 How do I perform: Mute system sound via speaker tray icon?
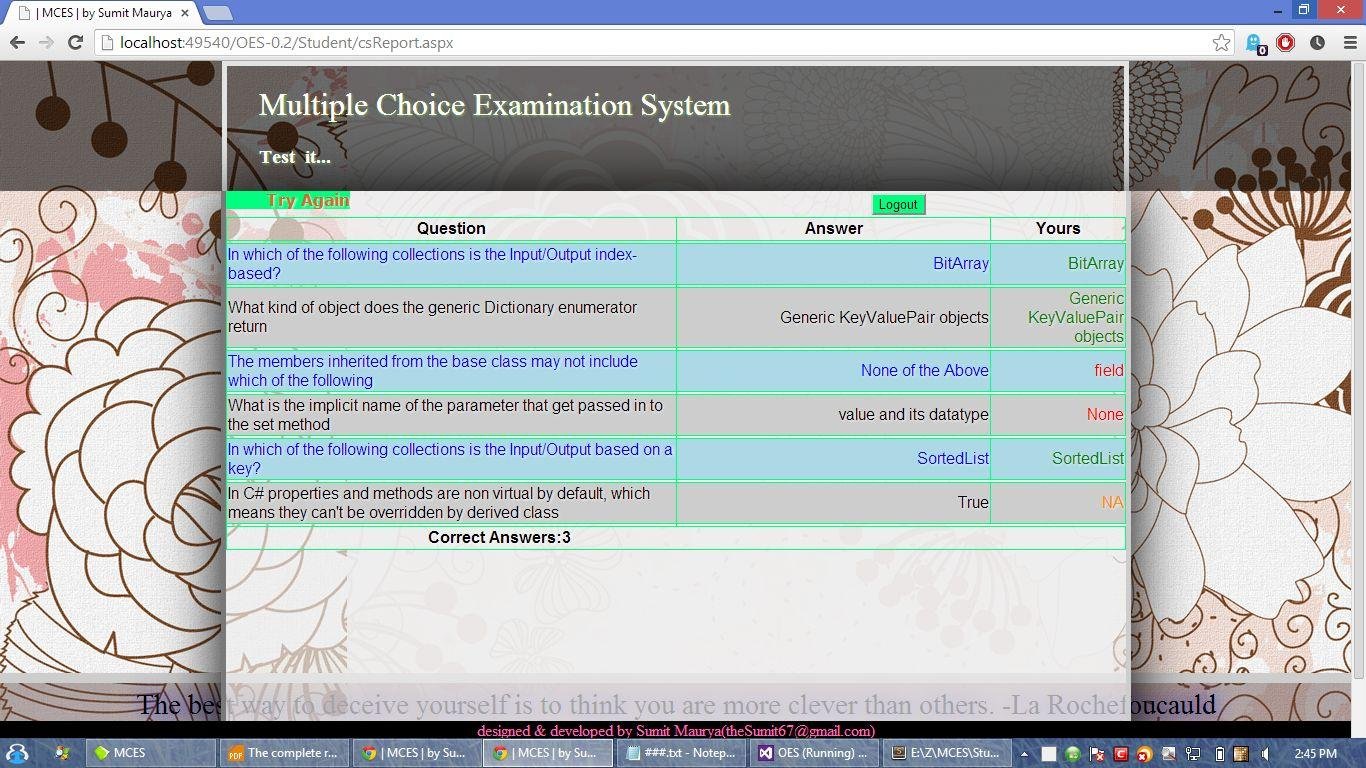pyautogui.click(x=1265, y=753)
